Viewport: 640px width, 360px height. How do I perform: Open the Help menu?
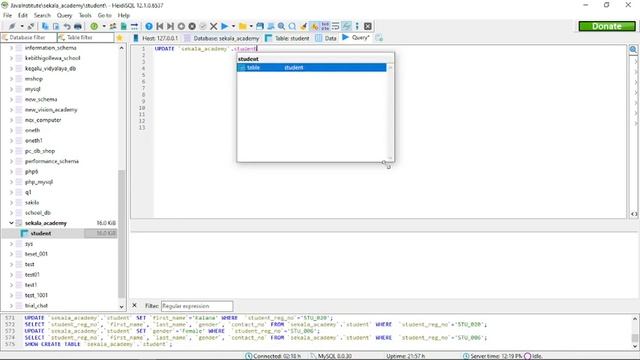(124, 15)
